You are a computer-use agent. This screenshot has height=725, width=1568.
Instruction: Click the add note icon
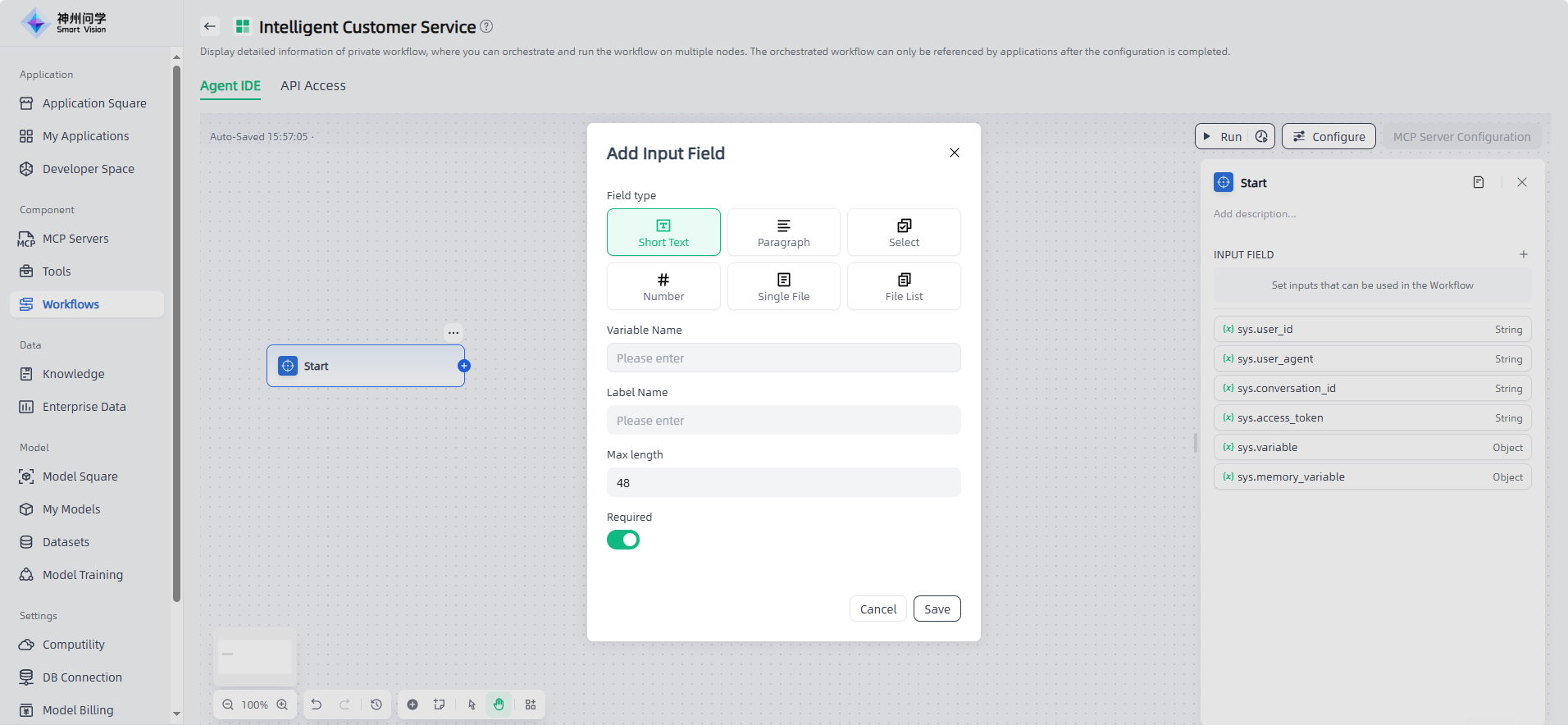[x=440, y=704]
